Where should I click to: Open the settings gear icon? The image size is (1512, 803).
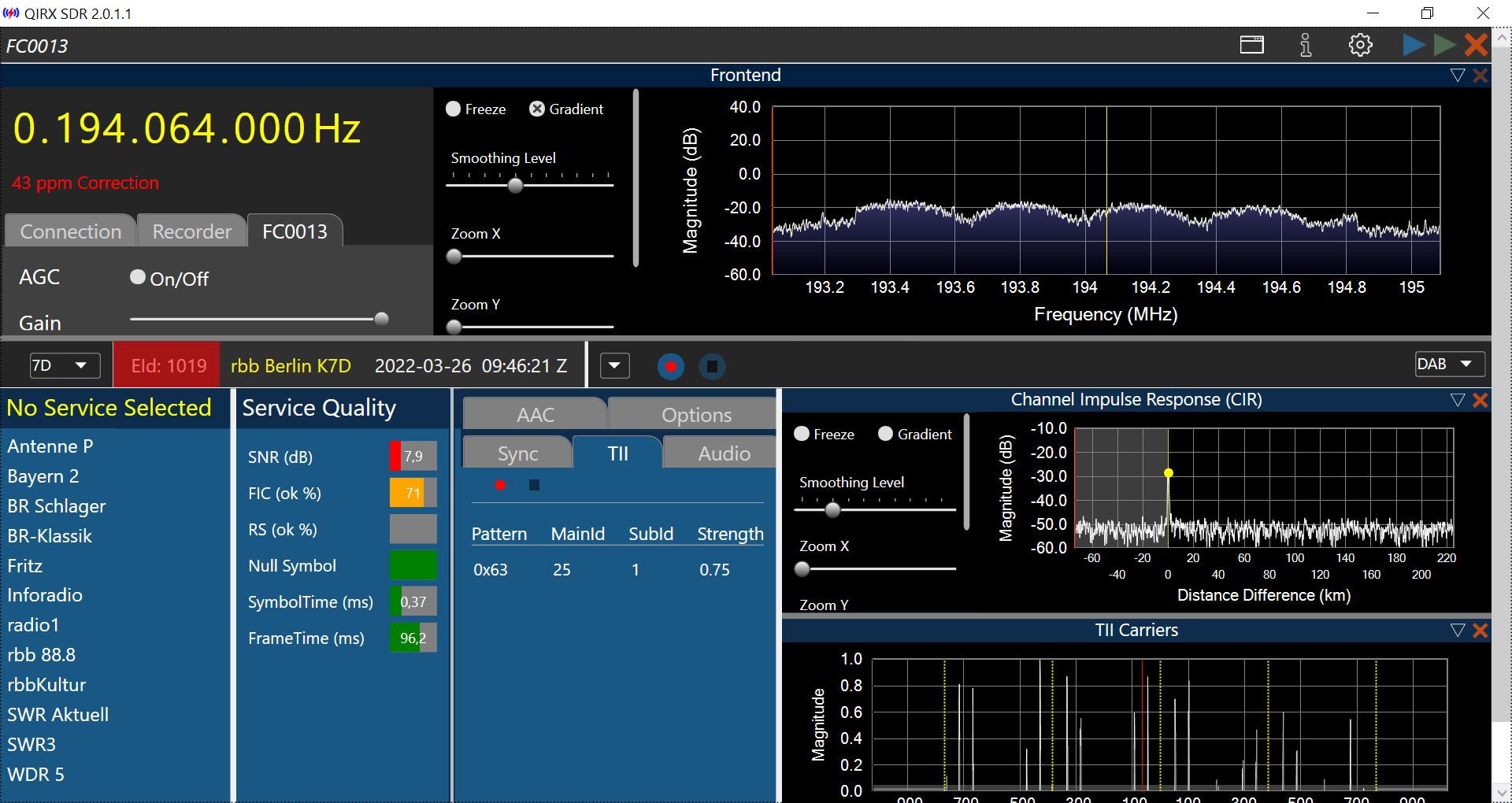click(x=1360, y=45)
